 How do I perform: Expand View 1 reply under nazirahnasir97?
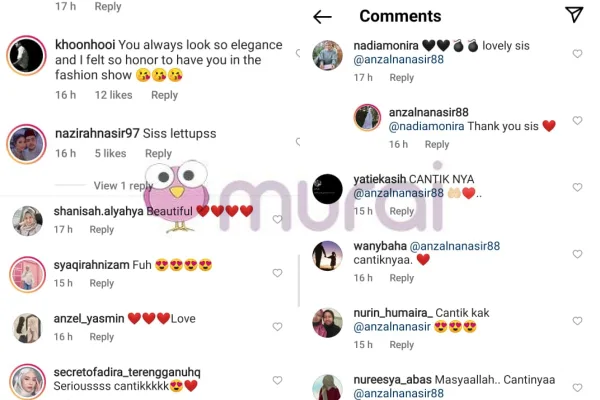click(123, 186)
